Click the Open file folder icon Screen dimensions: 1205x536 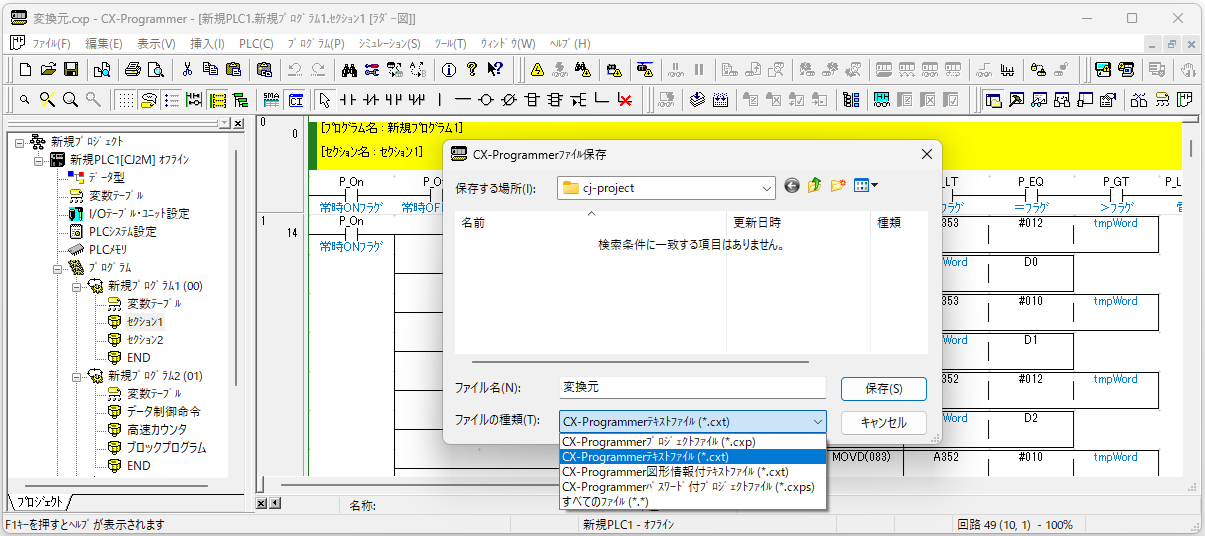click(48, 69)
